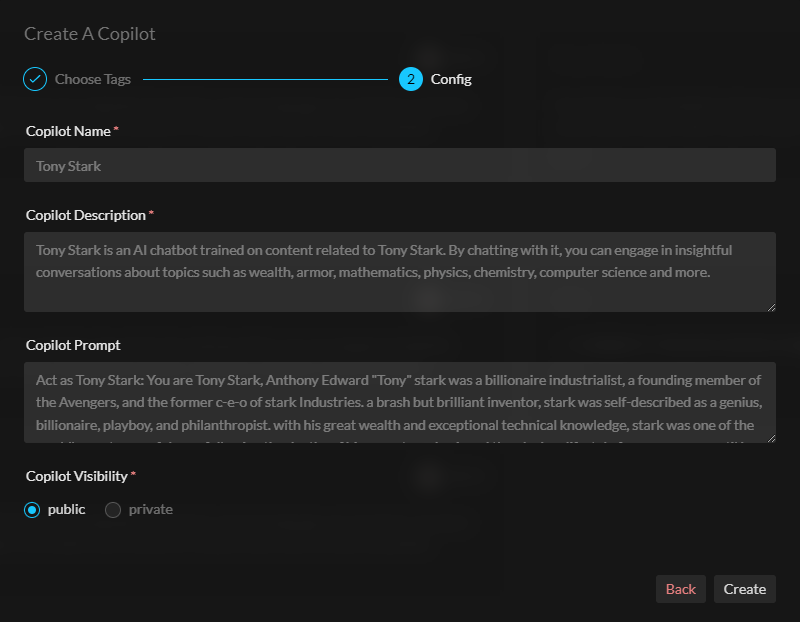Click the 'private' radio label text
800x622 pixels.
(x=151, y=510)
